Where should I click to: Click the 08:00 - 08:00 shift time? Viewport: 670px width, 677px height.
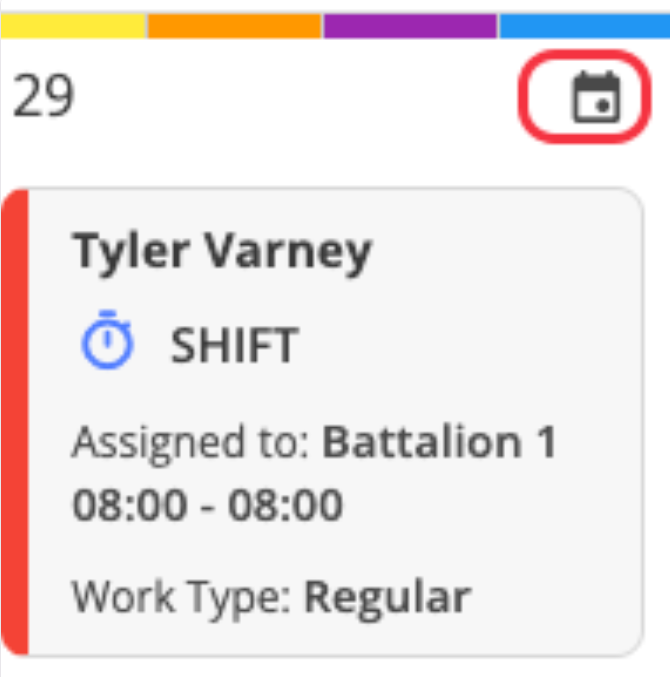(208, 504)
